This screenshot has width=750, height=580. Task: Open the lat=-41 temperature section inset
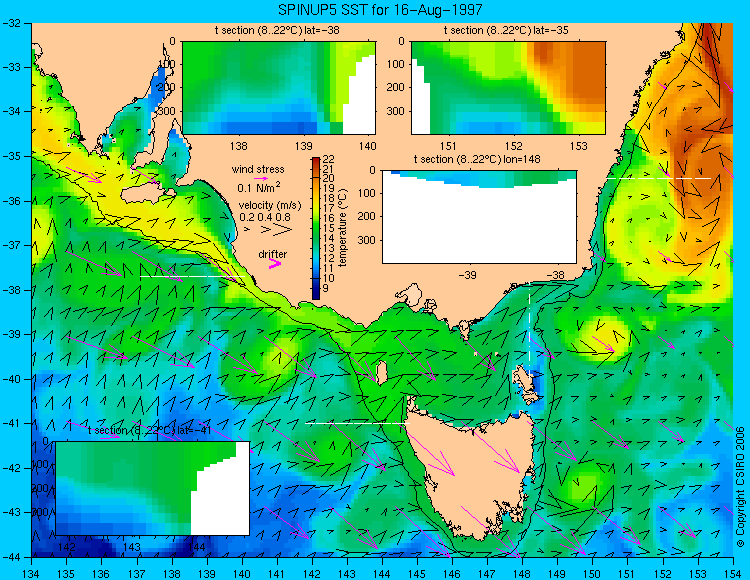click(x=153, y=488)
